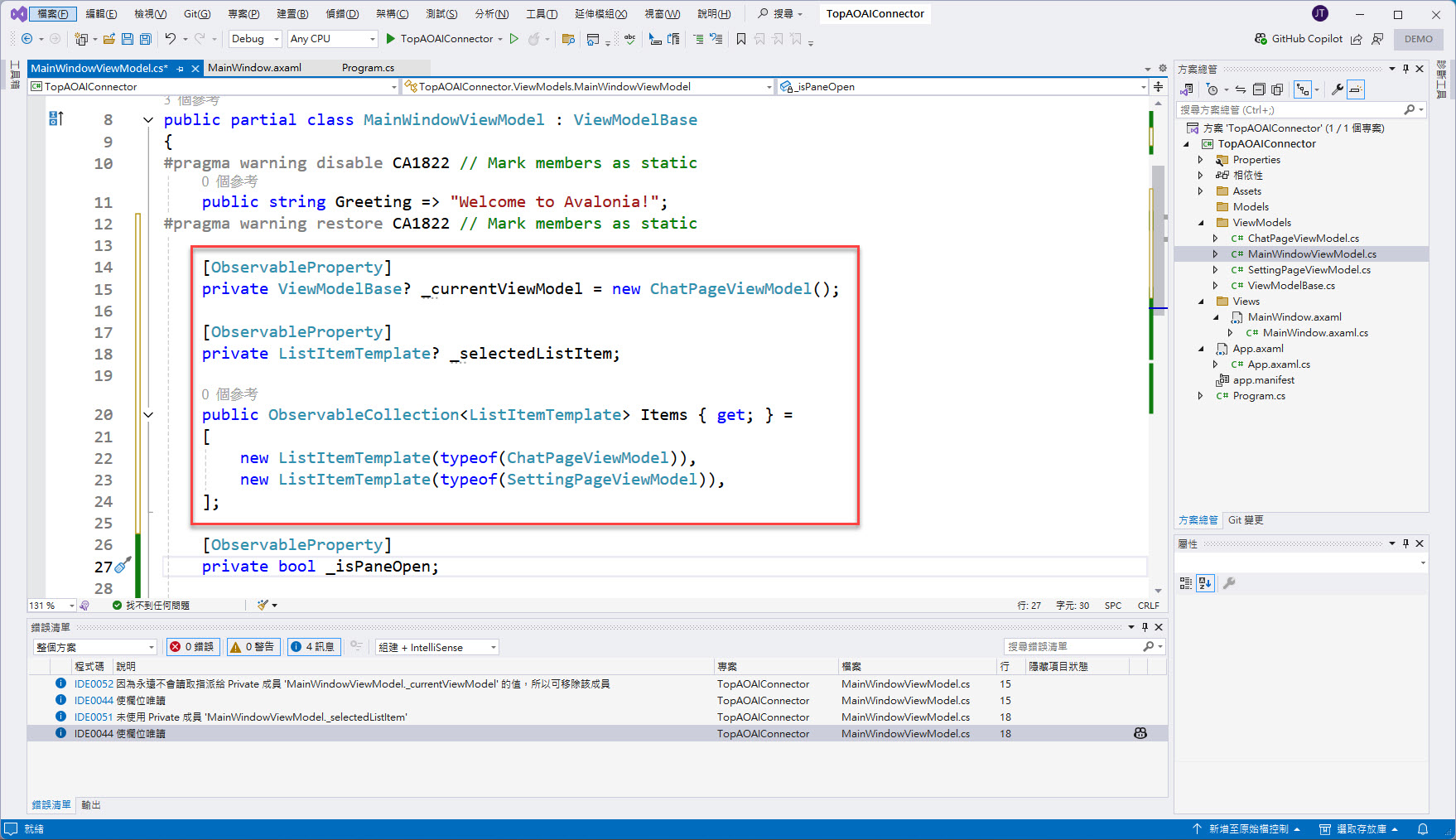Image resolution: width=1456 pixels, height=840 pixels.
Task: Open the 131 % zoom level dropdown
Action: pos(52,606)
